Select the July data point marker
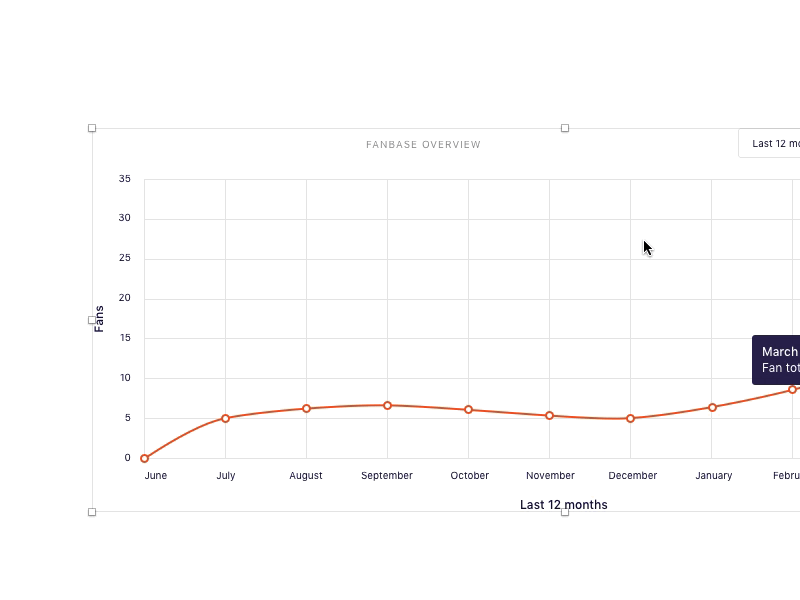Screen dimensions: 800x600 point(226,417)
